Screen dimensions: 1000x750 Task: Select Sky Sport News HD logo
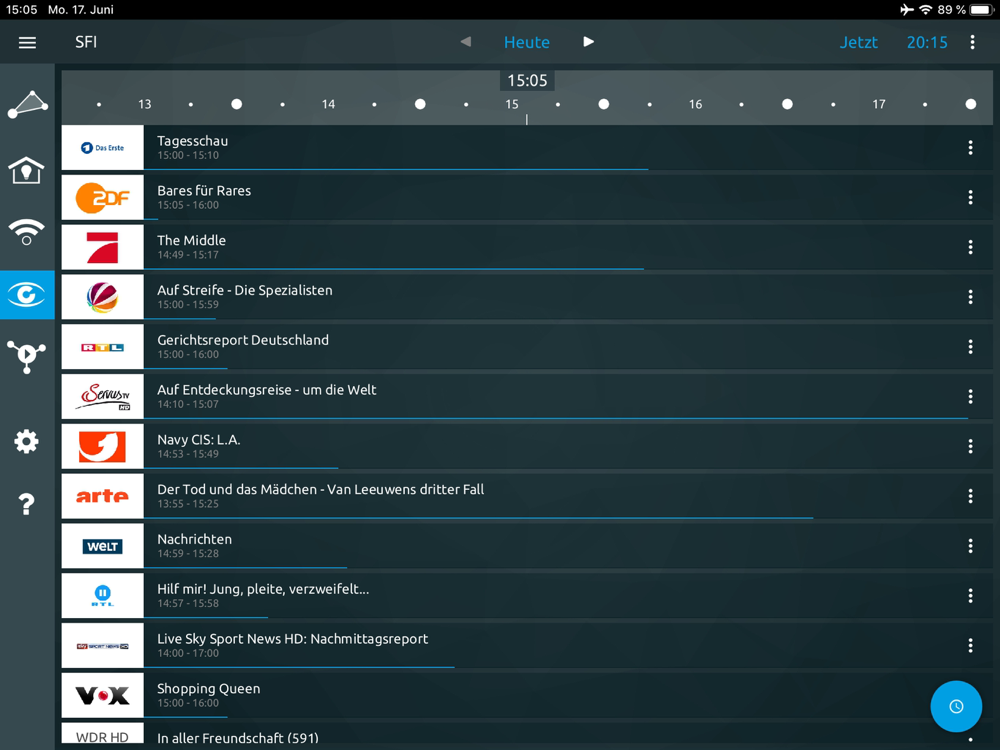coord(103,645)
